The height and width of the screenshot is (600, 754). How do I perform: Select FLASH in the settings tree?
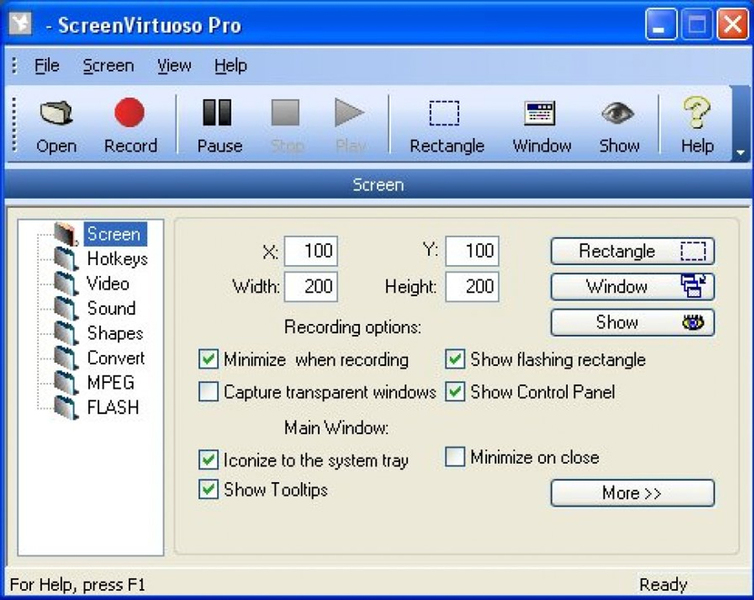click(113, 408)
